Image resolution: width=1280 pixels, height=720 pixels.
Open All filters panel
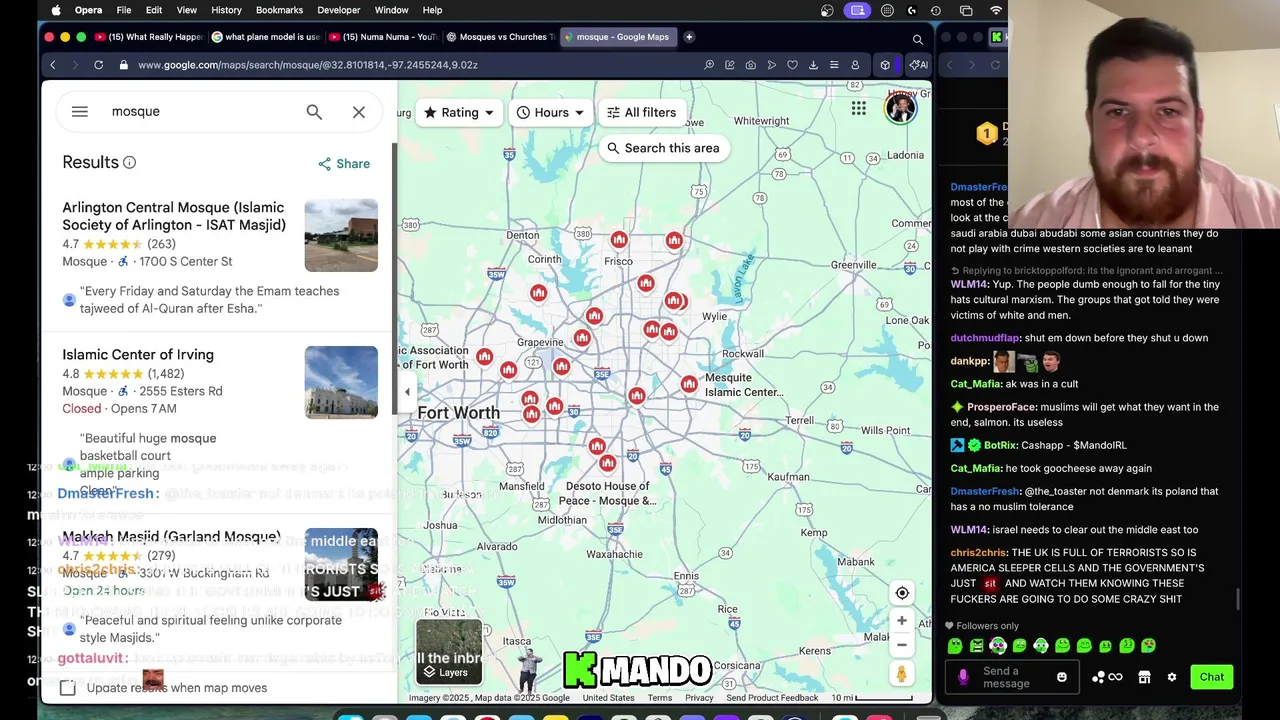641,112
